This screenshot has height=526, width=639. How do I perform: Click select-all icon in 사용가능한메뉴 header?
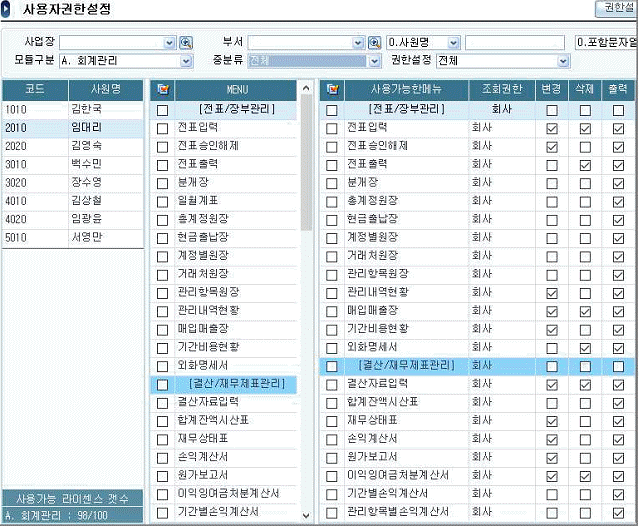click(x=332, y=90)
